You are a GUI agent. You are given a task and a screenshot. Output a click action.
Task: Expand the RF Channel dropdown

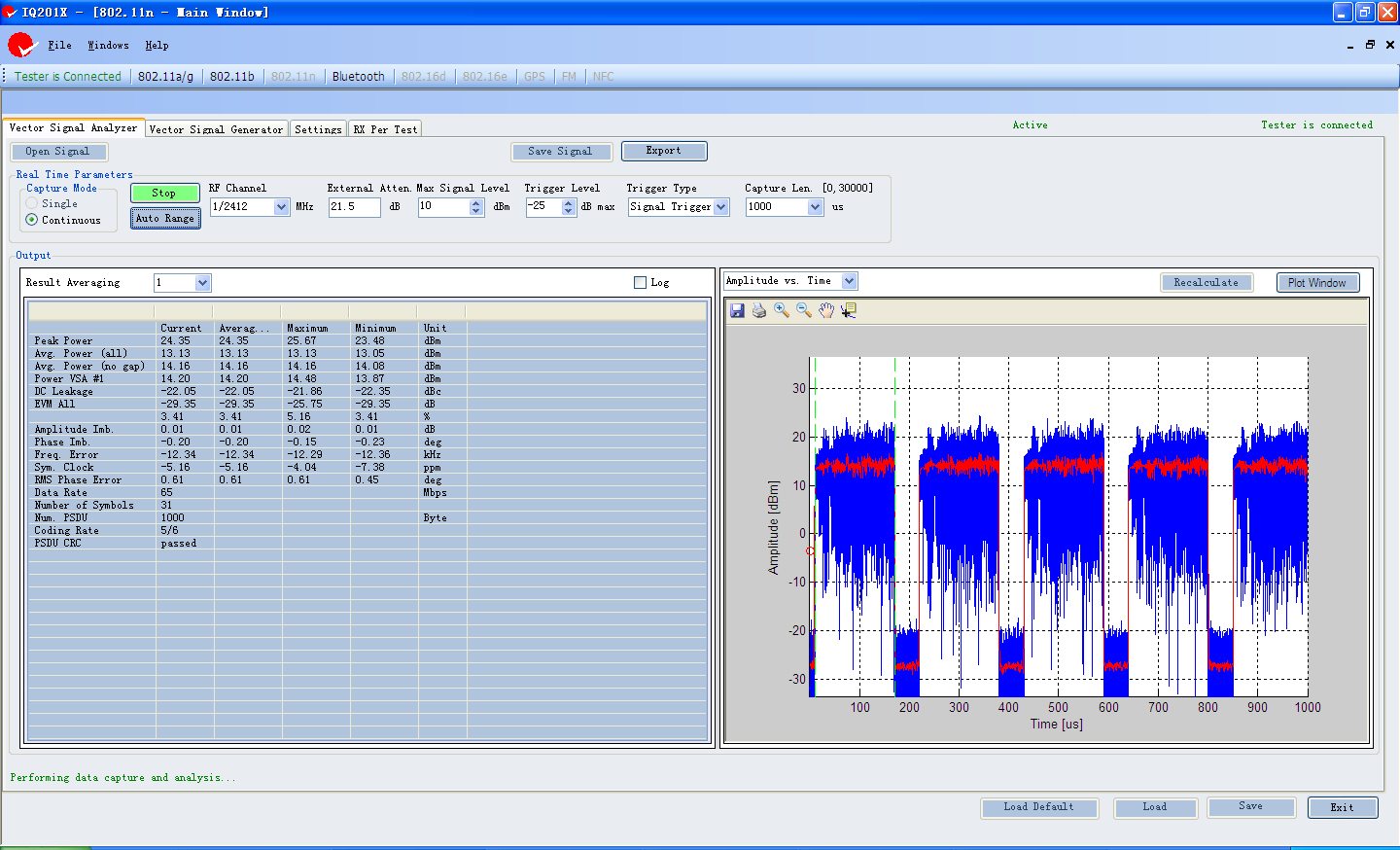click(x=281, y=207)
